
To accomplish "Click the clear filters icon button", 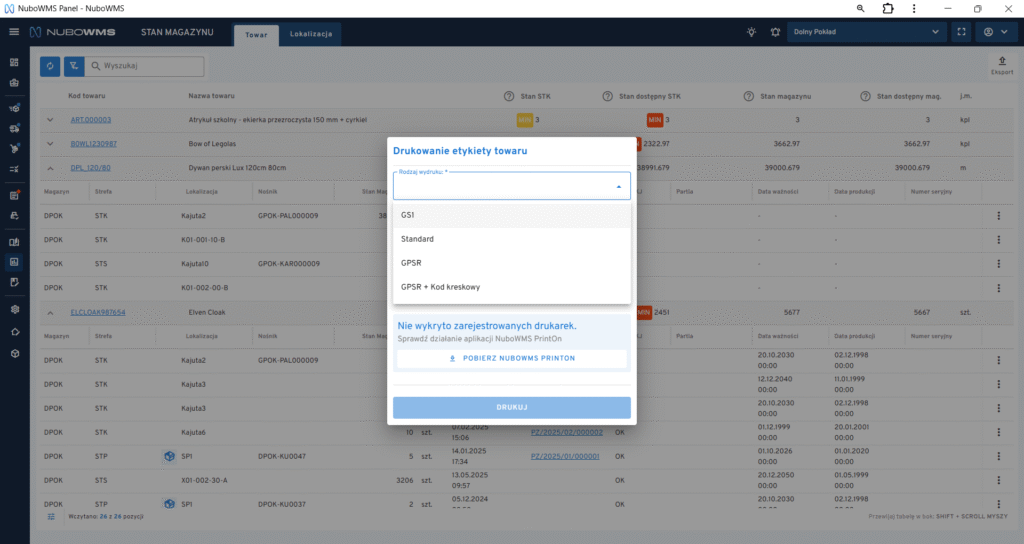I will coord(73,66).
